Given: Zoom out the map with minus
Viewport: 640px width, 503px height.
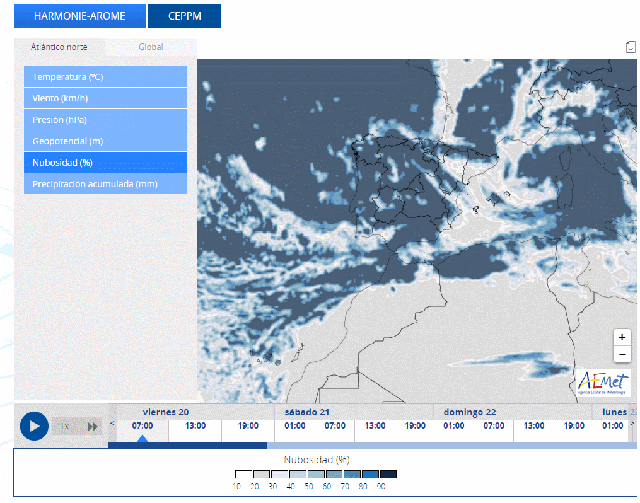Looking at the screenshot, I should pos(622,355).
